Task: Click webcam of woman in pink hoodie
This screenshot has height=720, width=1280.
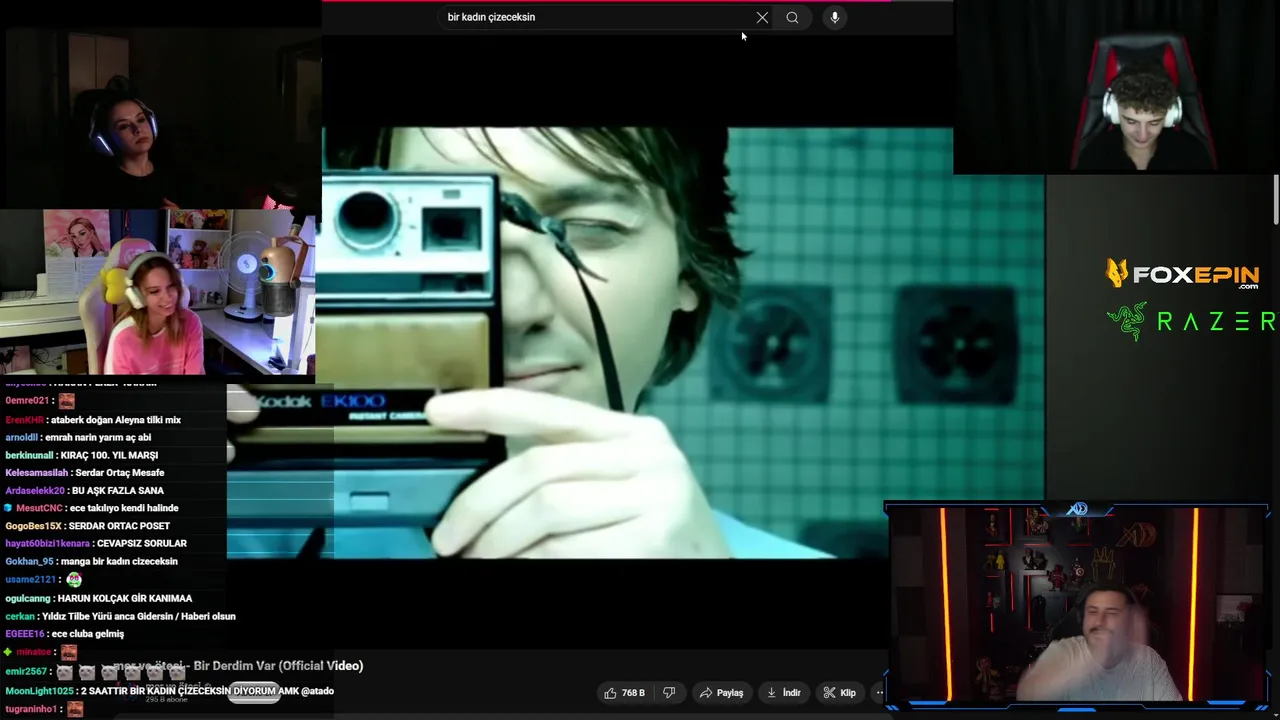Action: (x=158, y=292)
